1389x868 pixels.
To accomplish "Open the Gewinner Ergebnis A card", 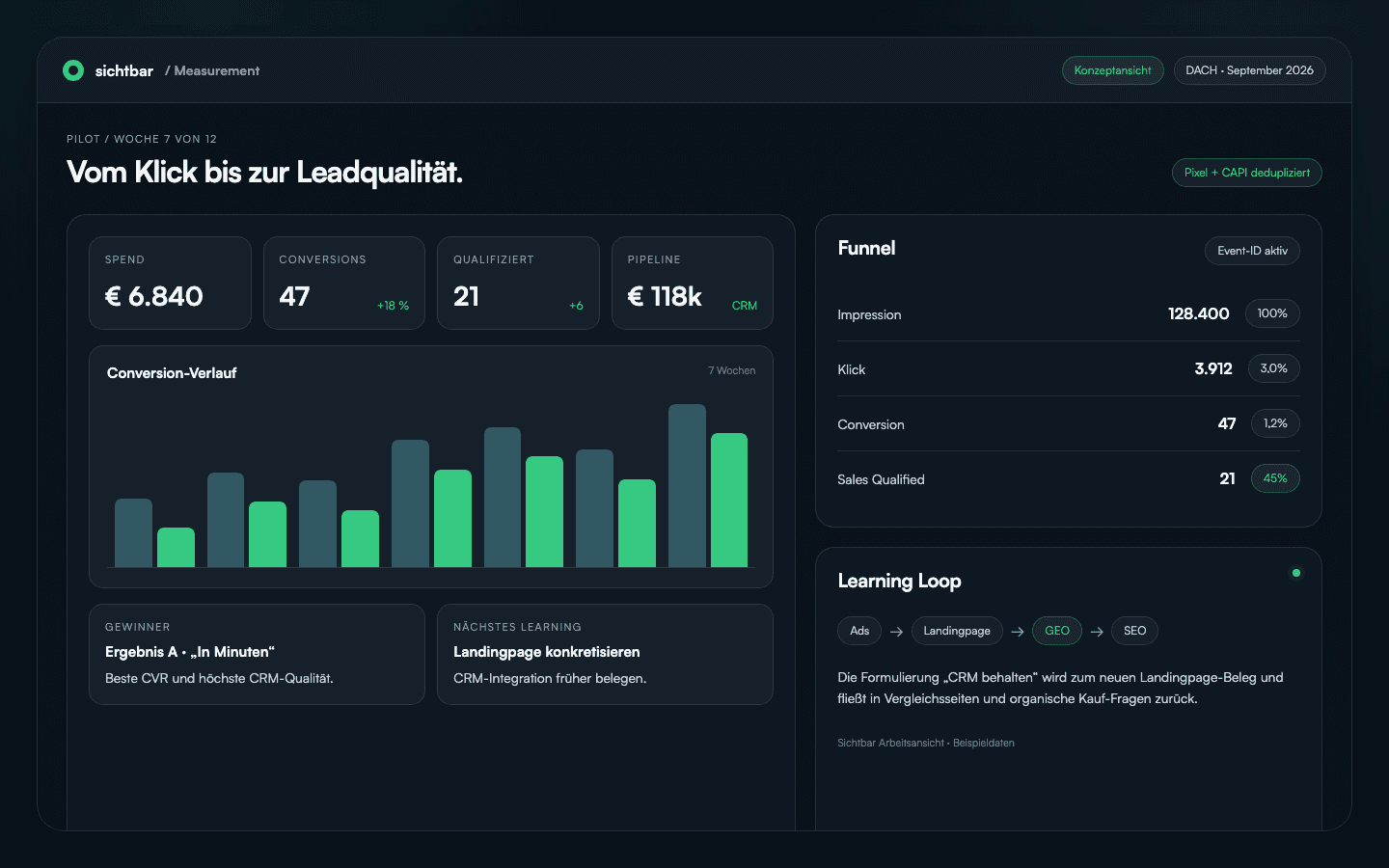I will (257, 654).
